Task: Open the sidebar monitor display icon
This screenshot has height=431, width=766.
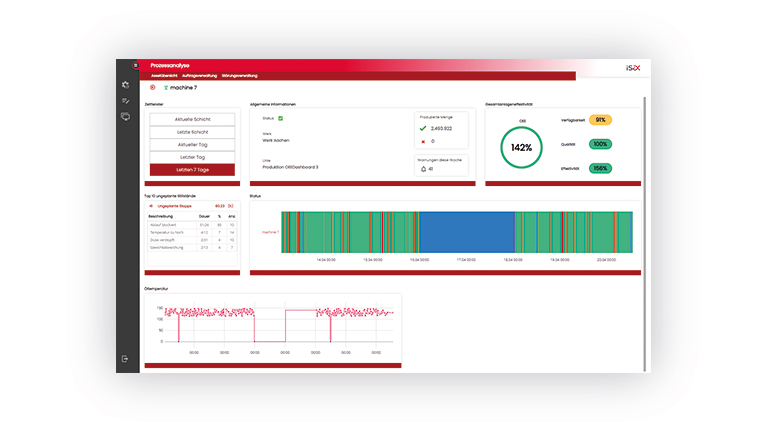Action: 126,116
